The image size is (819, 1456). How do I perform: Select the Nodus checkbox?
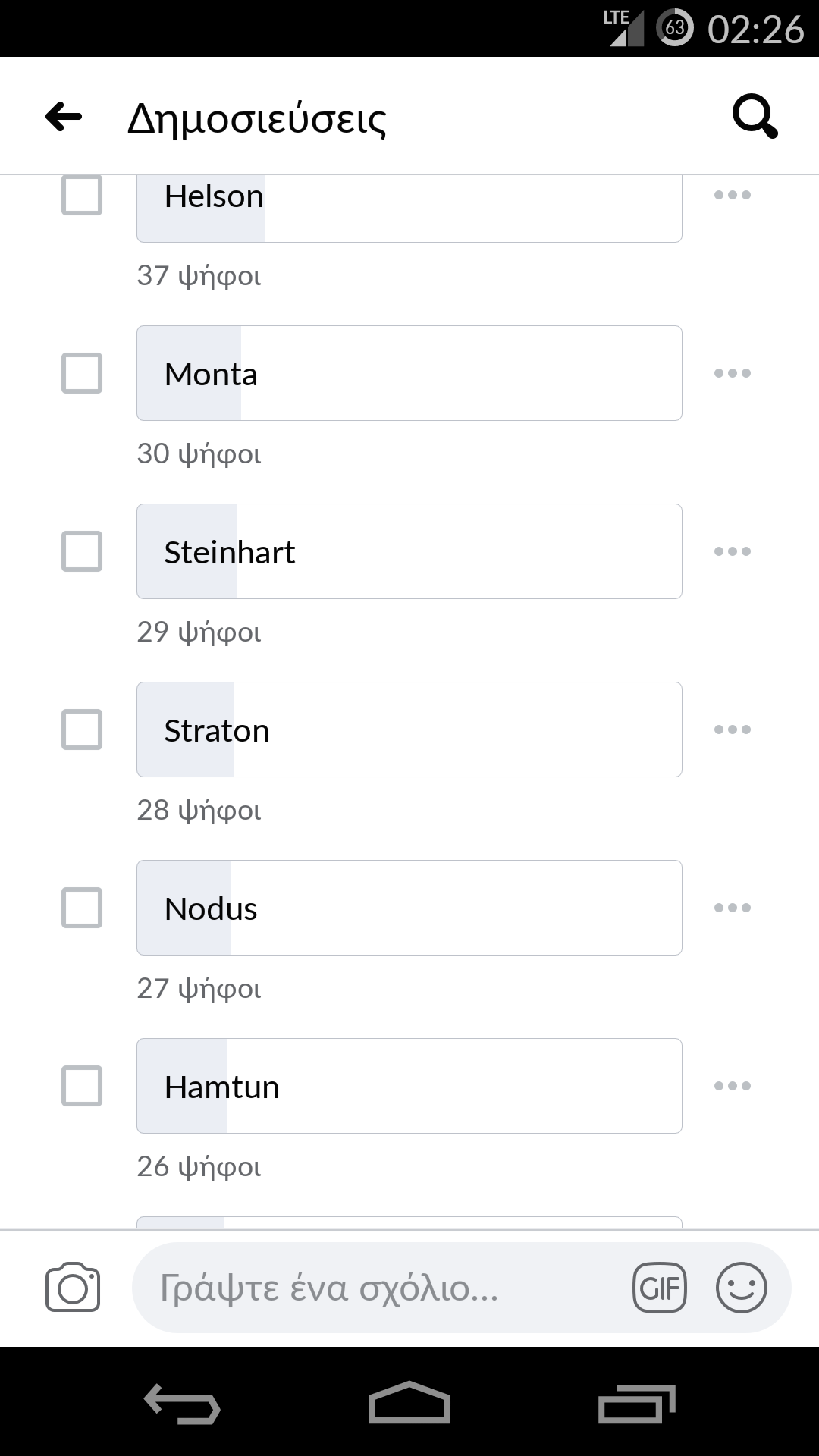click(x=82, y=908)
